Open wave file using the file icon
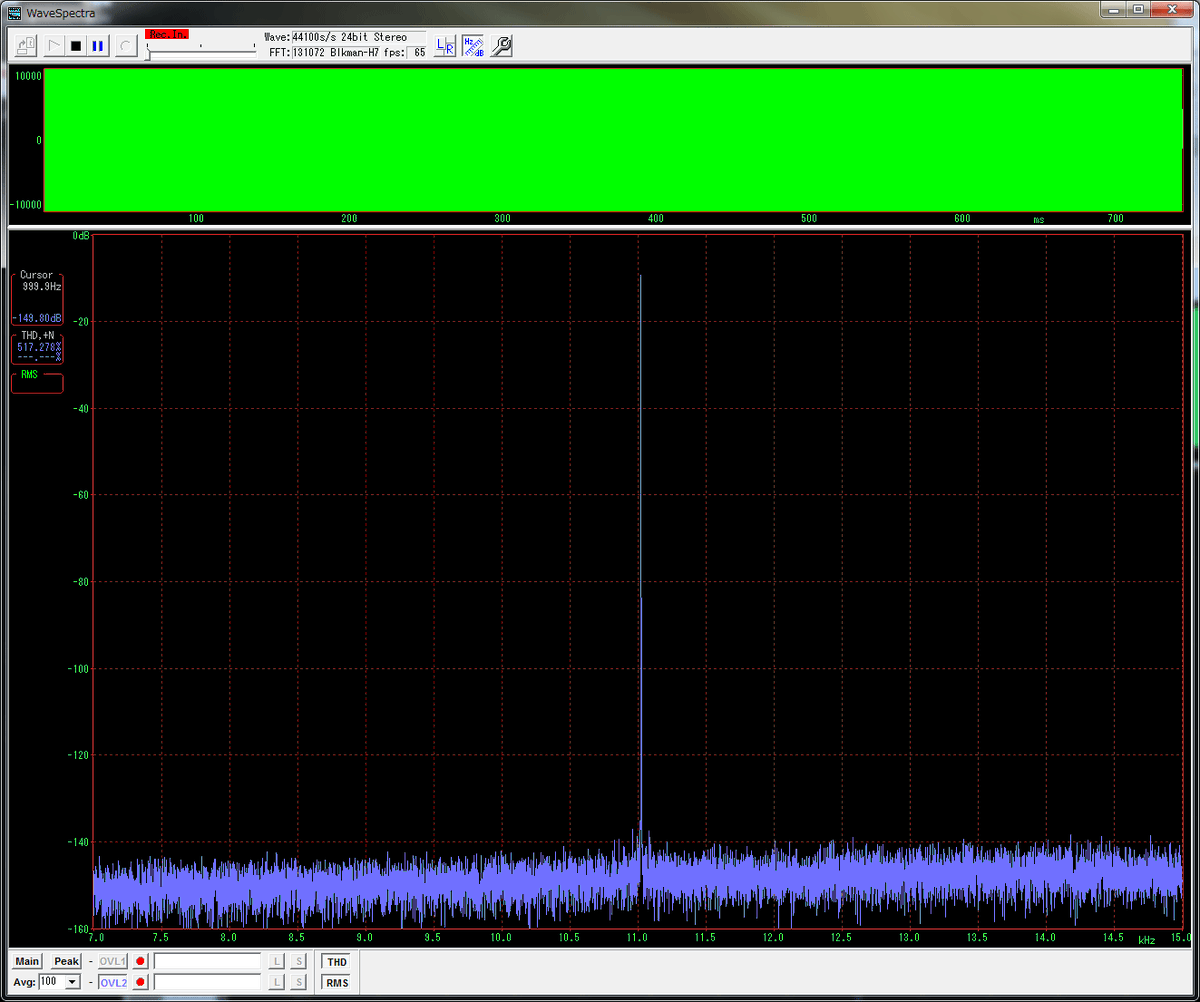Screen dimensions: 1200x1002 pos(28,46)
